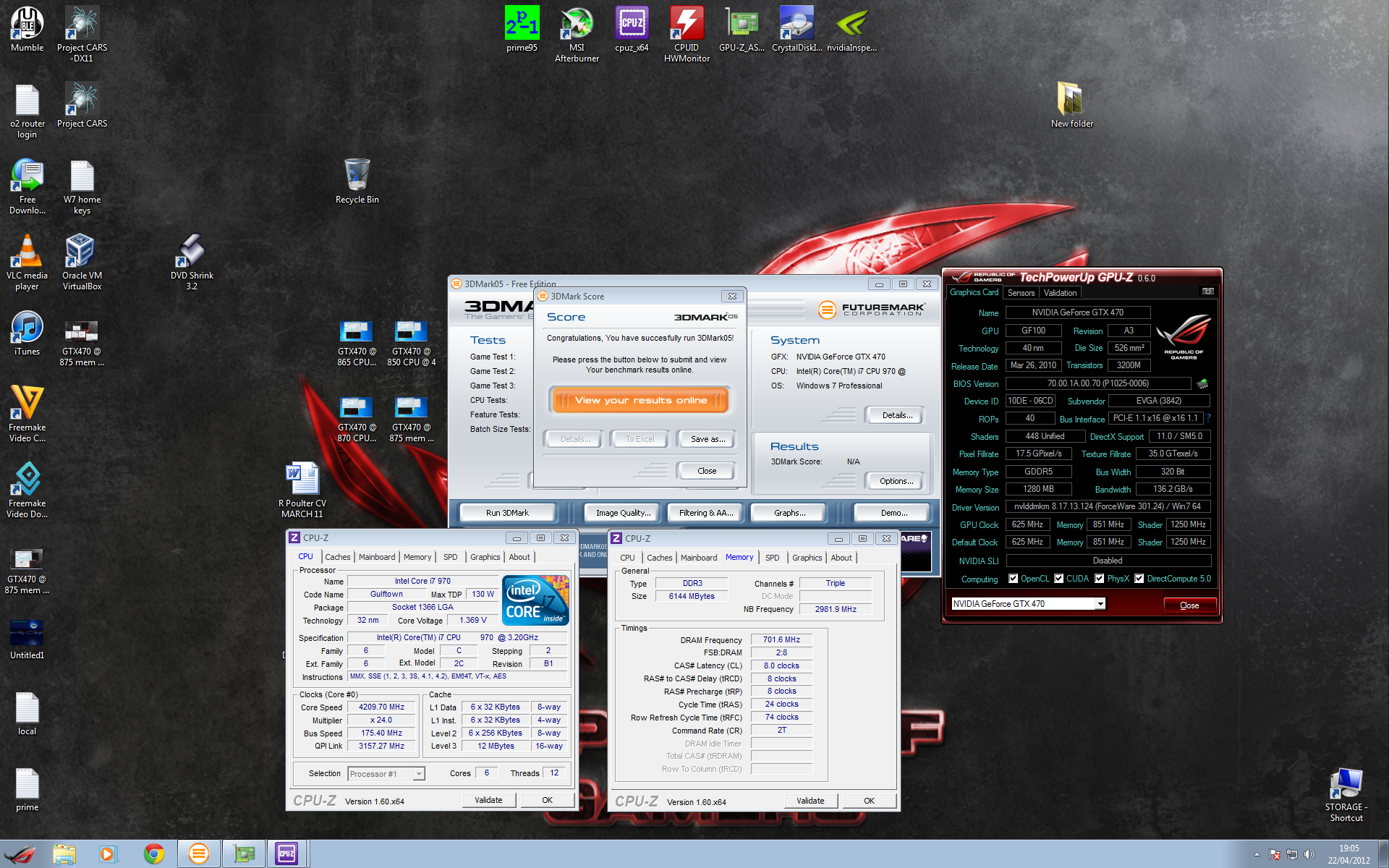Show hidden icons in the system tray

(1257, 854)
